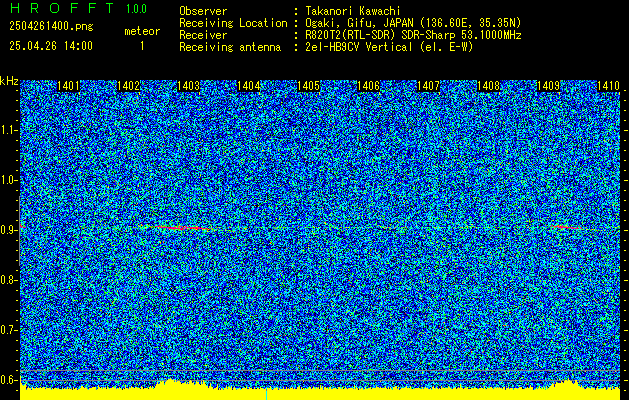Screen dimensions: 629x400
Task: Select the version number 1.0.0
Action: point(136,9)
